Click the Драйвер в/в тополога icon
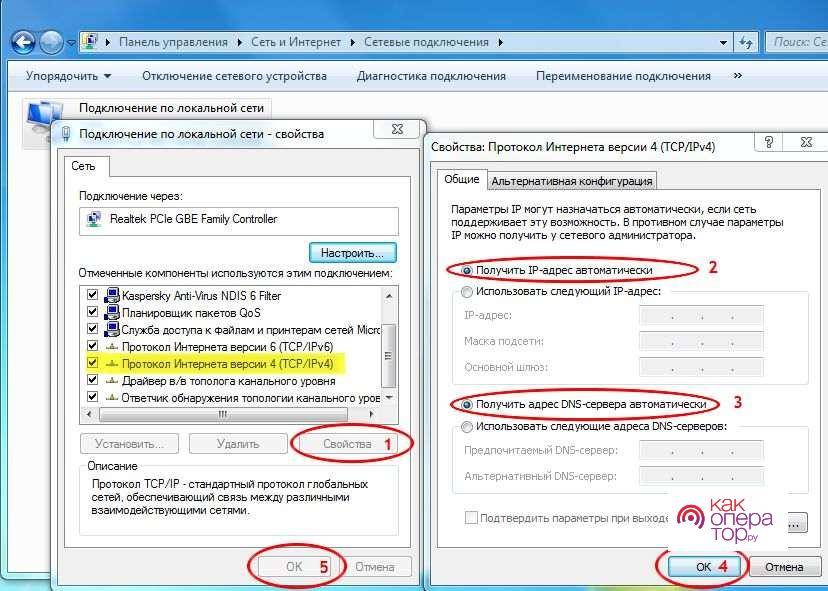Screen dimensions: 828x591 coord(111,381)
